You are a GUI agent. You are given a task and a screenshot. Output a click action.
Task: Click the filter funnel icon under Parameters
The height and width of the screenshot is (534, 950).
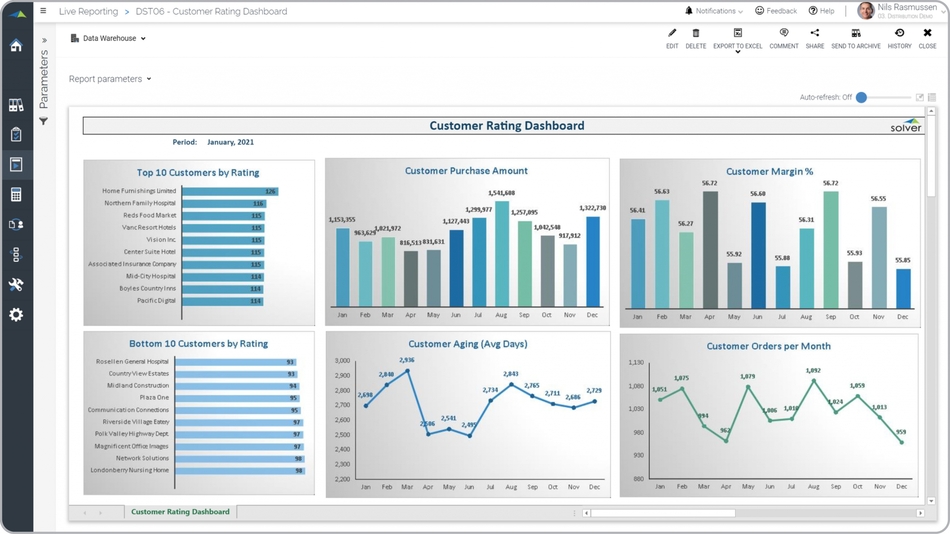(43, 121)
